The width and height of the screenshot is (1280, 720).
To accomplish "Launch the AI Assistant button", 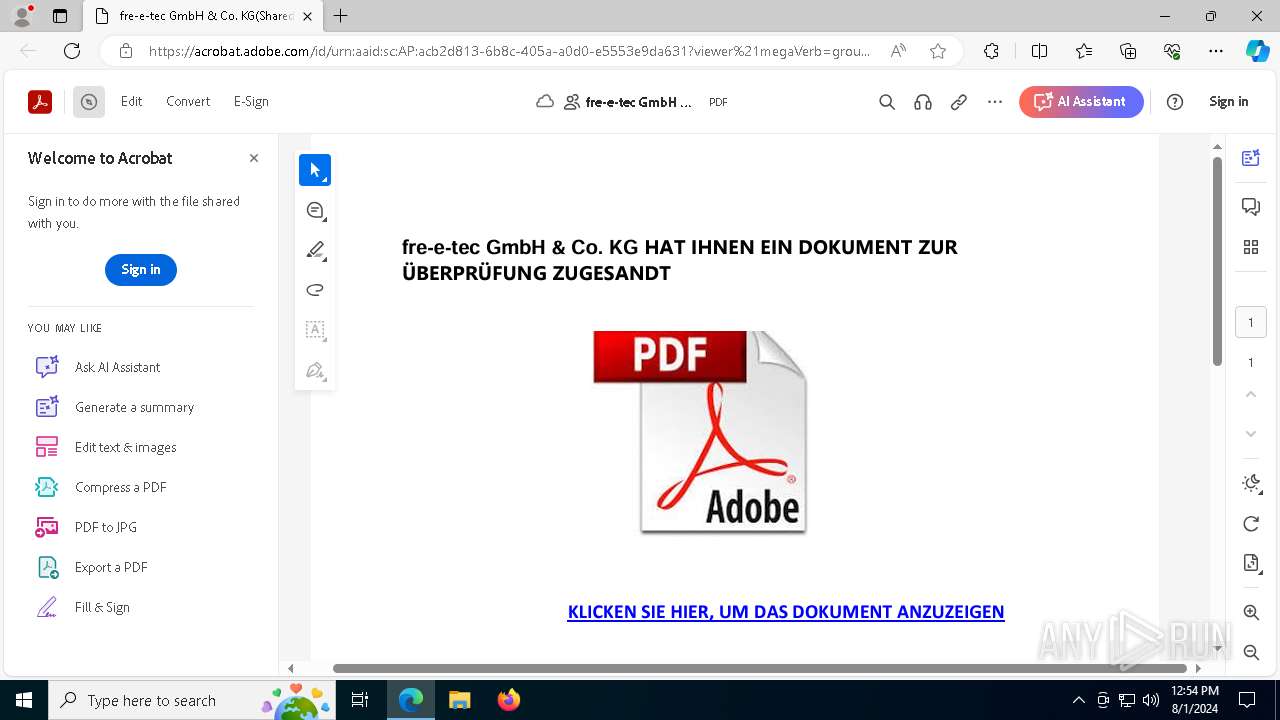I will tap(1081, 101).
